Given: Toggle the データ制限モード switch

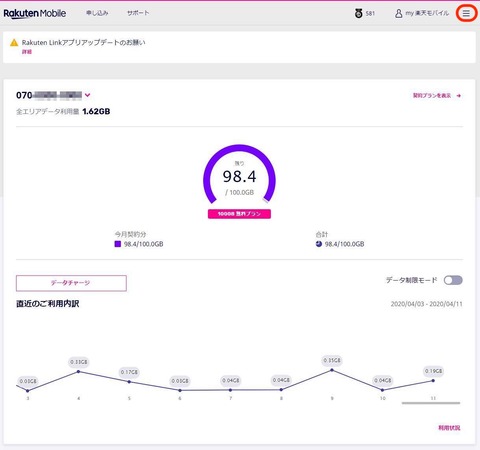Looking at the screenshot, I should (453, 280).
